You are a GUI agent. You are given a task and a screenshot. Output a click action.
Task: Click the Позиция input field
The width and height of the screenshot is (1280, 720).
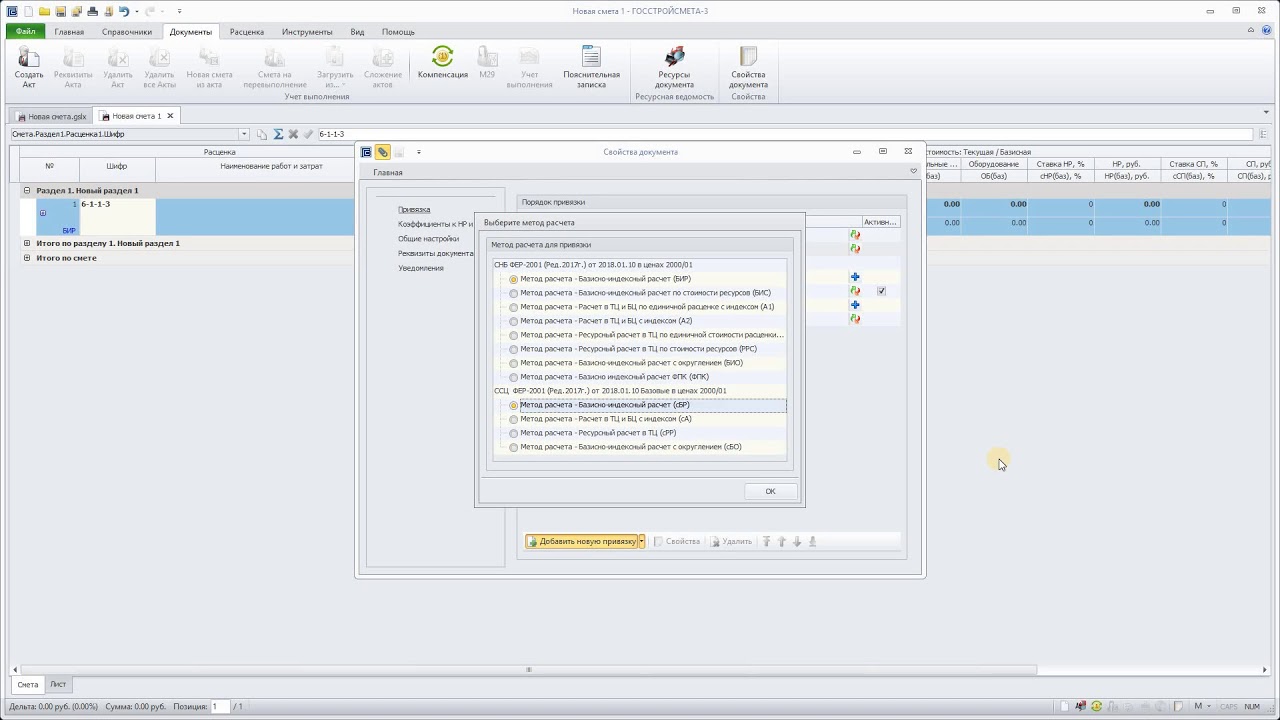(219, 706)
